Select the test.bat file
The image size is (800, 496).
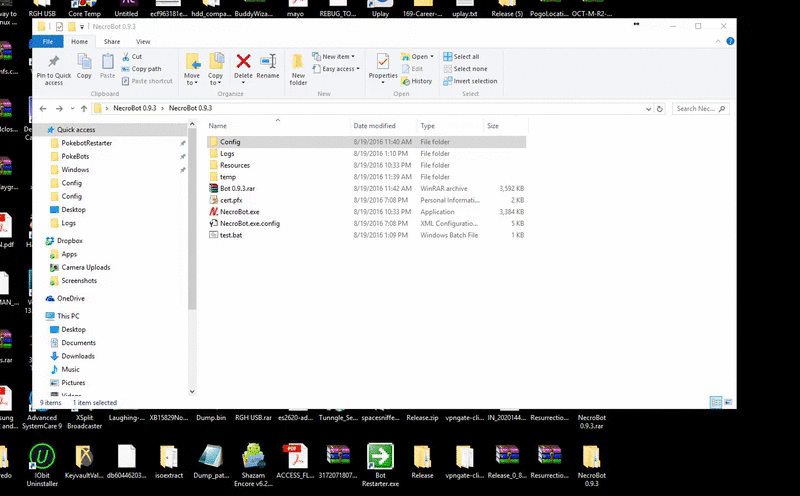point(366,235)
